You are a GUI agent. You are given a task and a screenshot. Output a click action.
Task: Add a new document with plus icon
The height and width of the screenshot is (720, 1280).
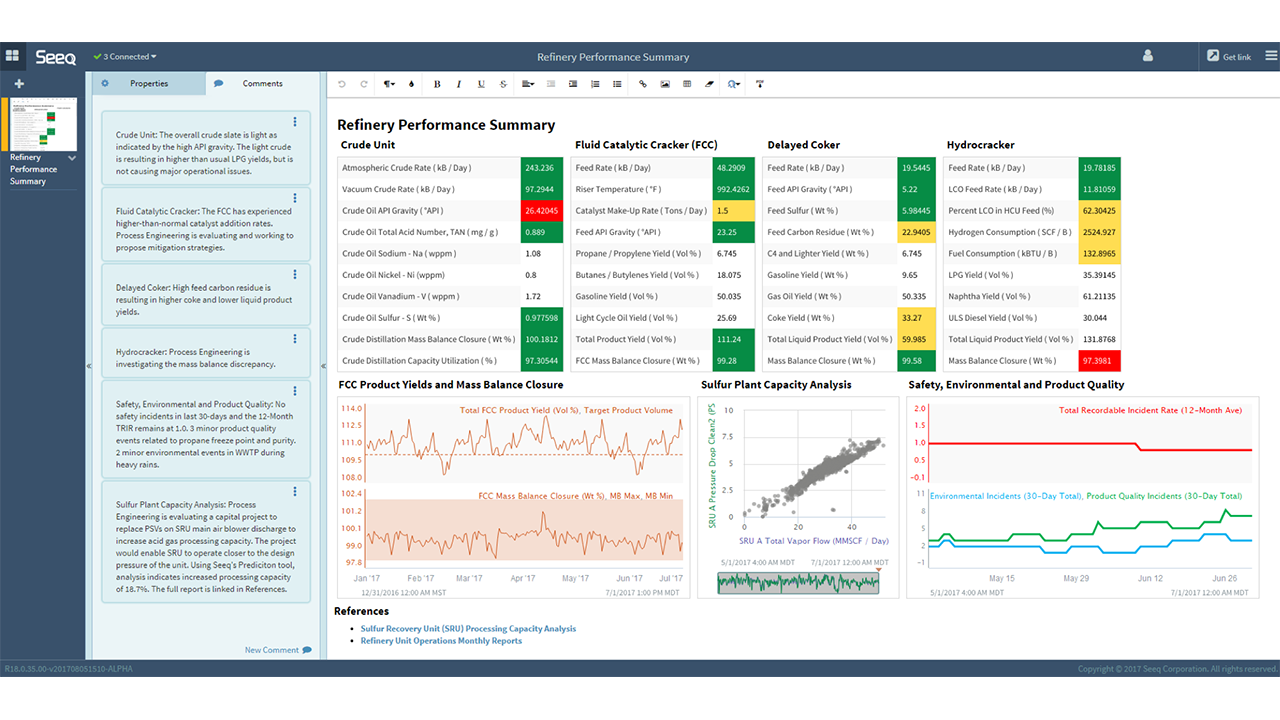click(x=18, y=84)
